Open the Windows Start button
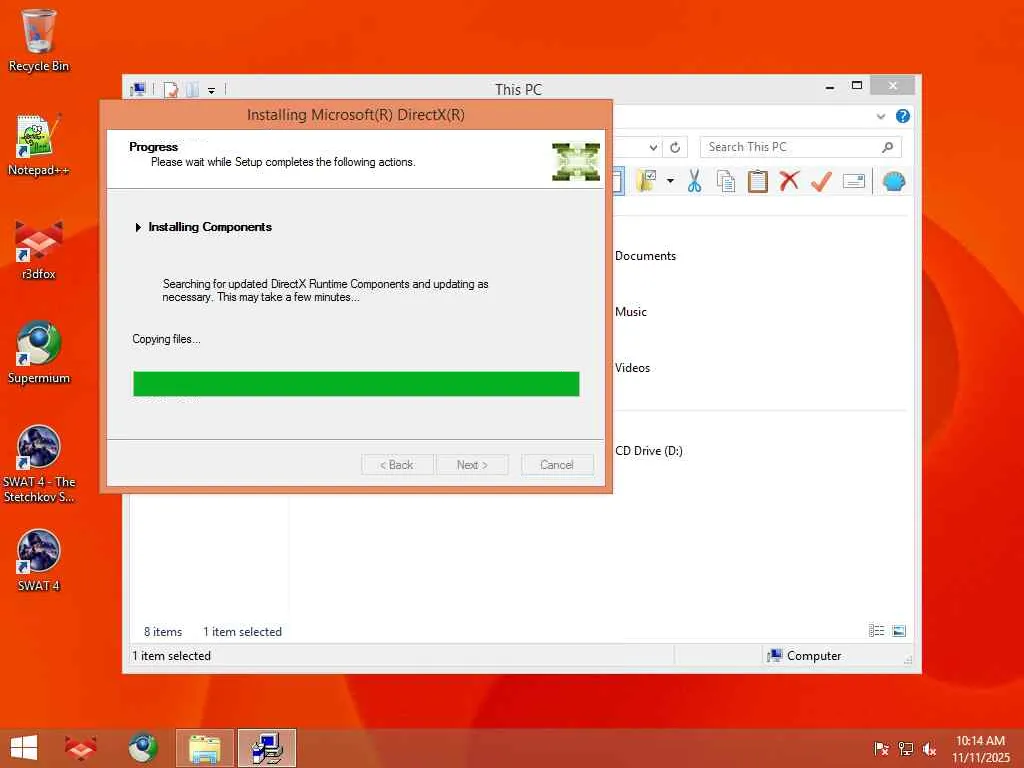Viewport: 1024px width, 768px height. click(24, 748)
